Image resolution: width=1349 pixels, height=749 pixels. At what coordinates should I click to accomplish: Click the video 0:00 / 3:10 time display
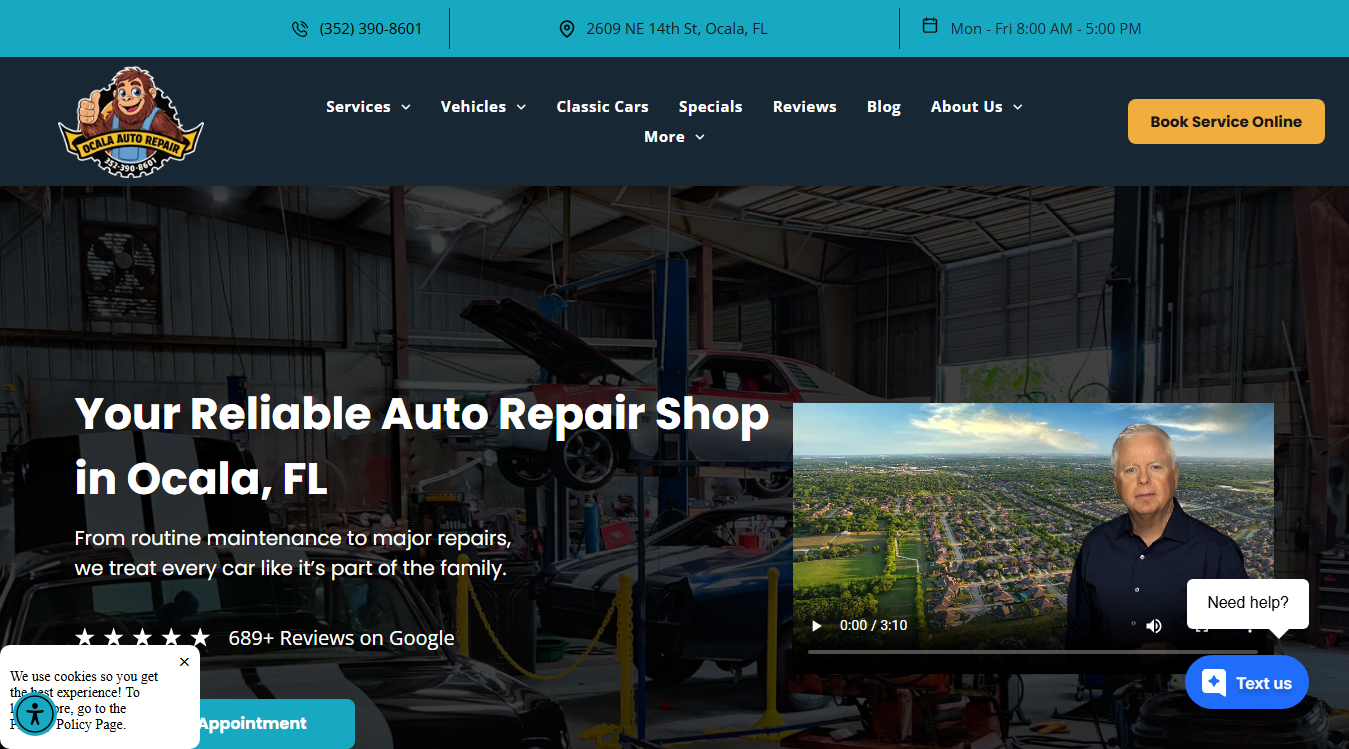tap(874, 626)
